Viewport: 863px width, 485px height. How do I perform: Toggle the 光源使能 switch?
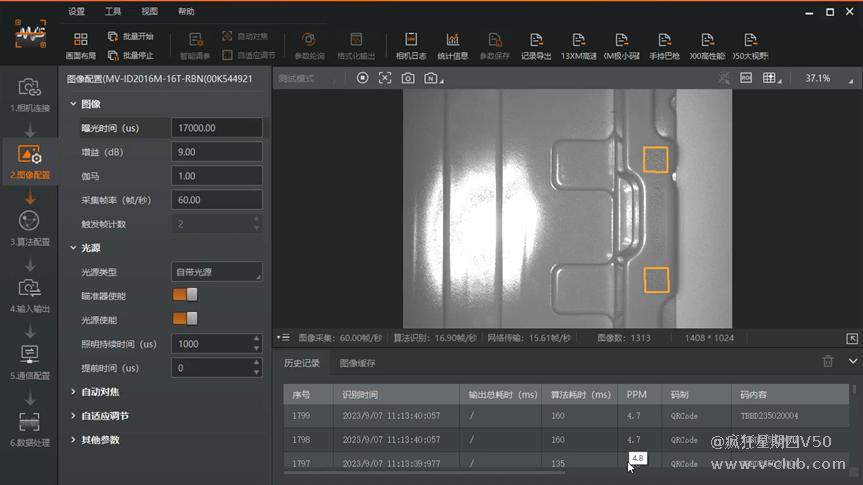[x=185, y=319]
